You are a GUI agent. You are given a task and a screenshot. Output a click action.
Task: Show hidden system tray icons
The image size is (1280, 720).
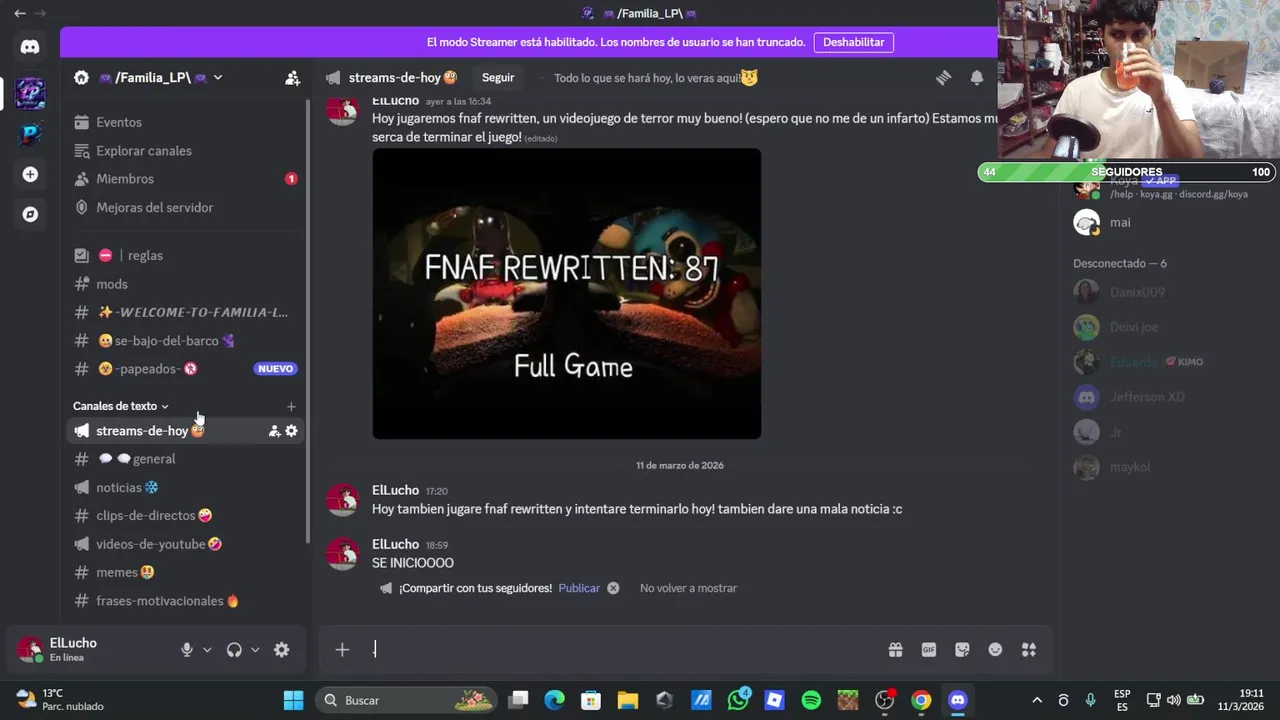click(x=1037, y=700)
